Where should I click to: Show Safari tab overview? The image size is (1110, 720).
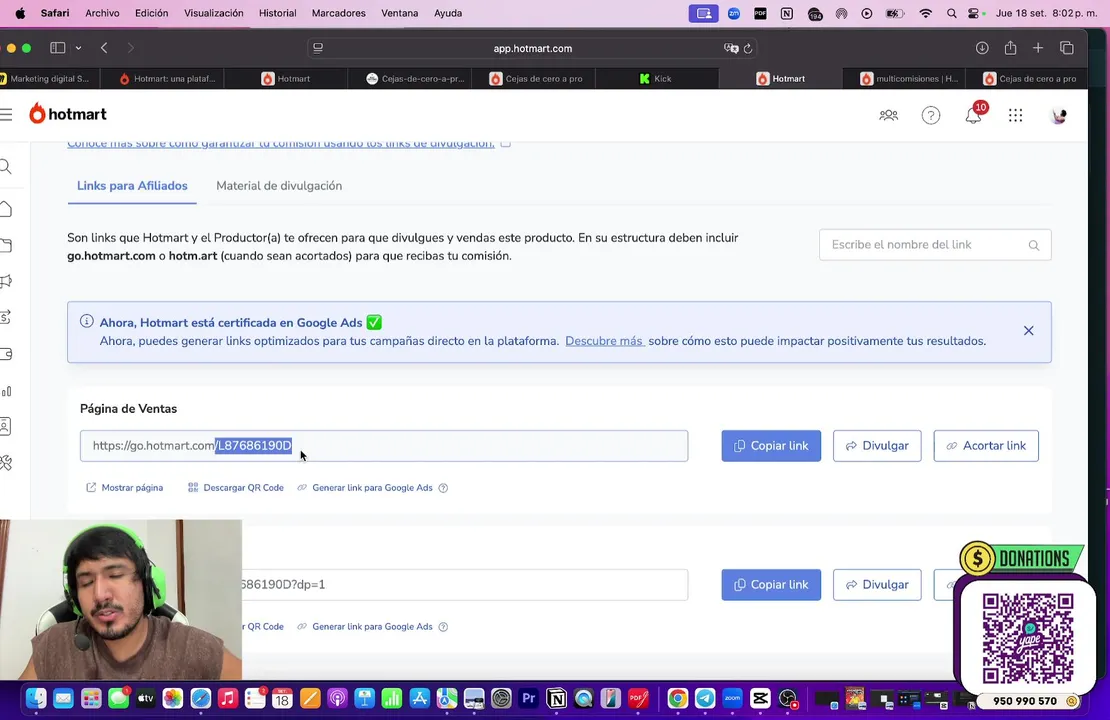pos(1067,47)
